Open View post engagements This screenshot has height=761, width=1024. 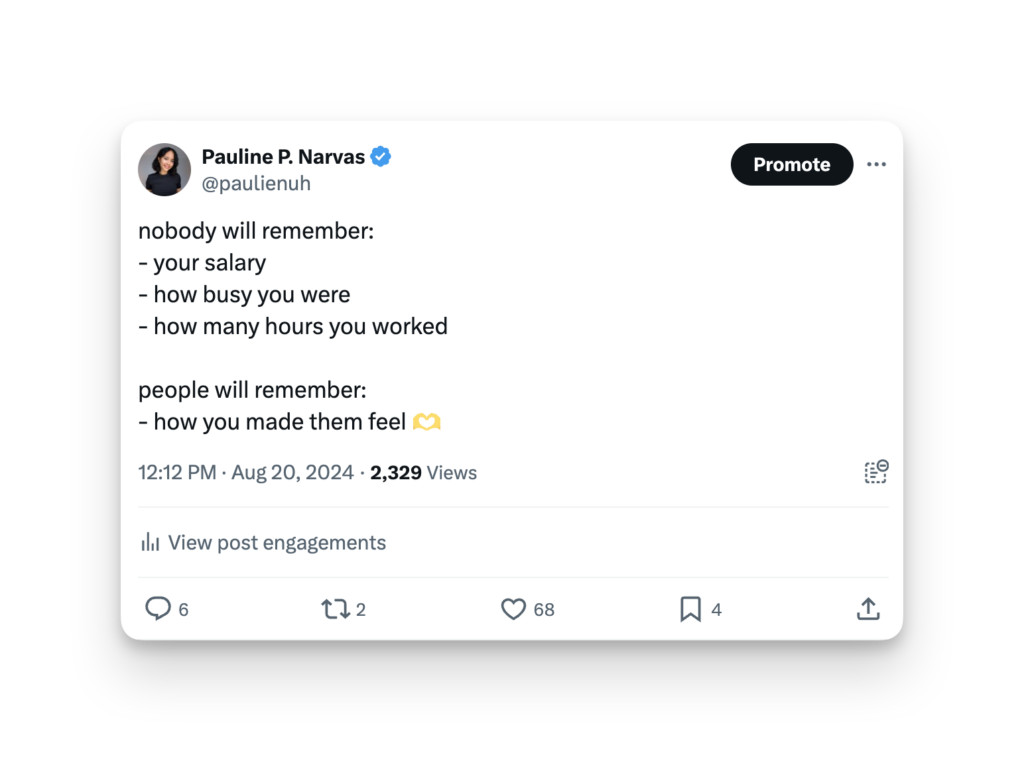276,543
